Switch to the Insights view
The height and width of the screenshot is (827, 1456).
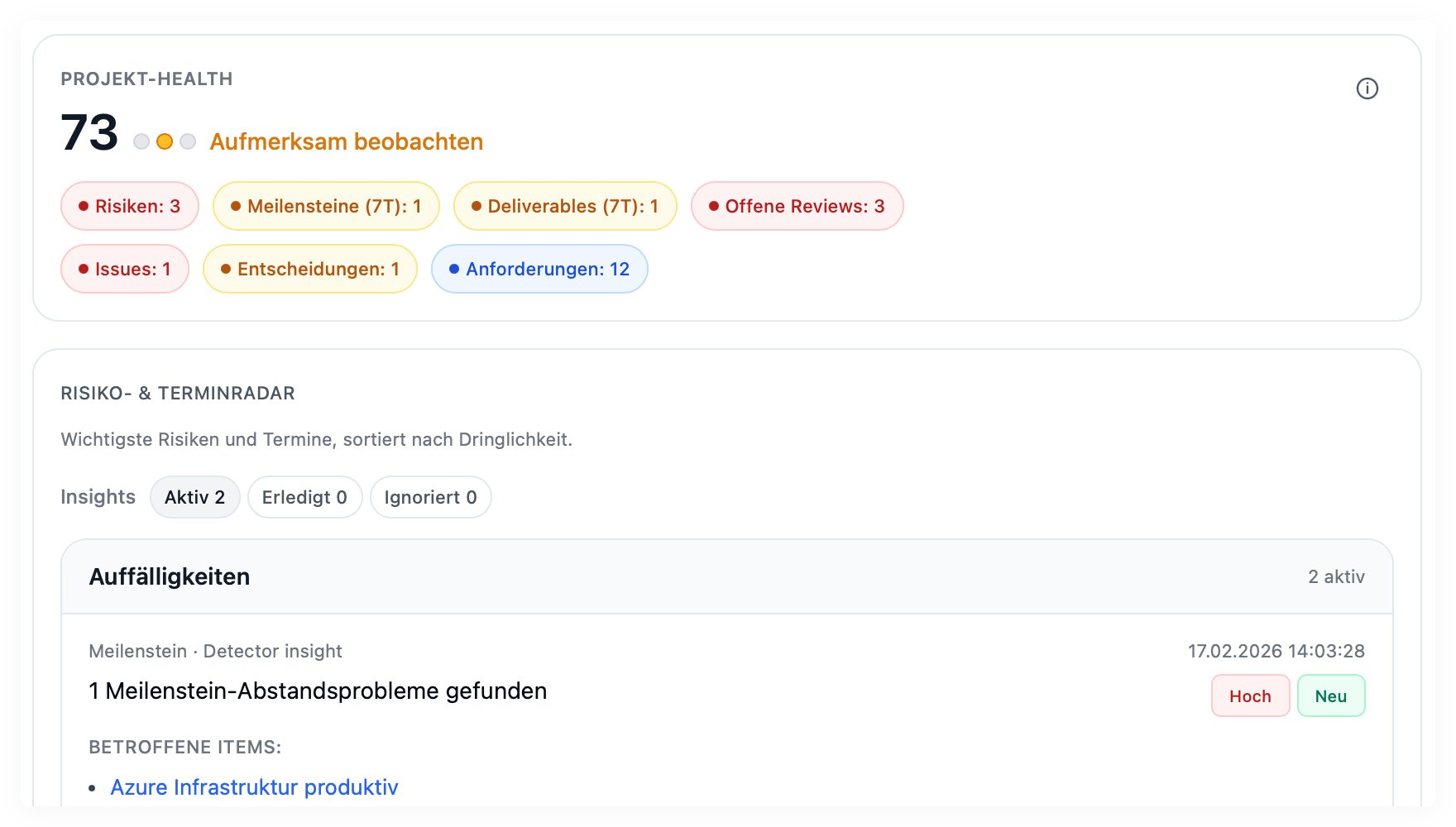[x=97, y=496]
